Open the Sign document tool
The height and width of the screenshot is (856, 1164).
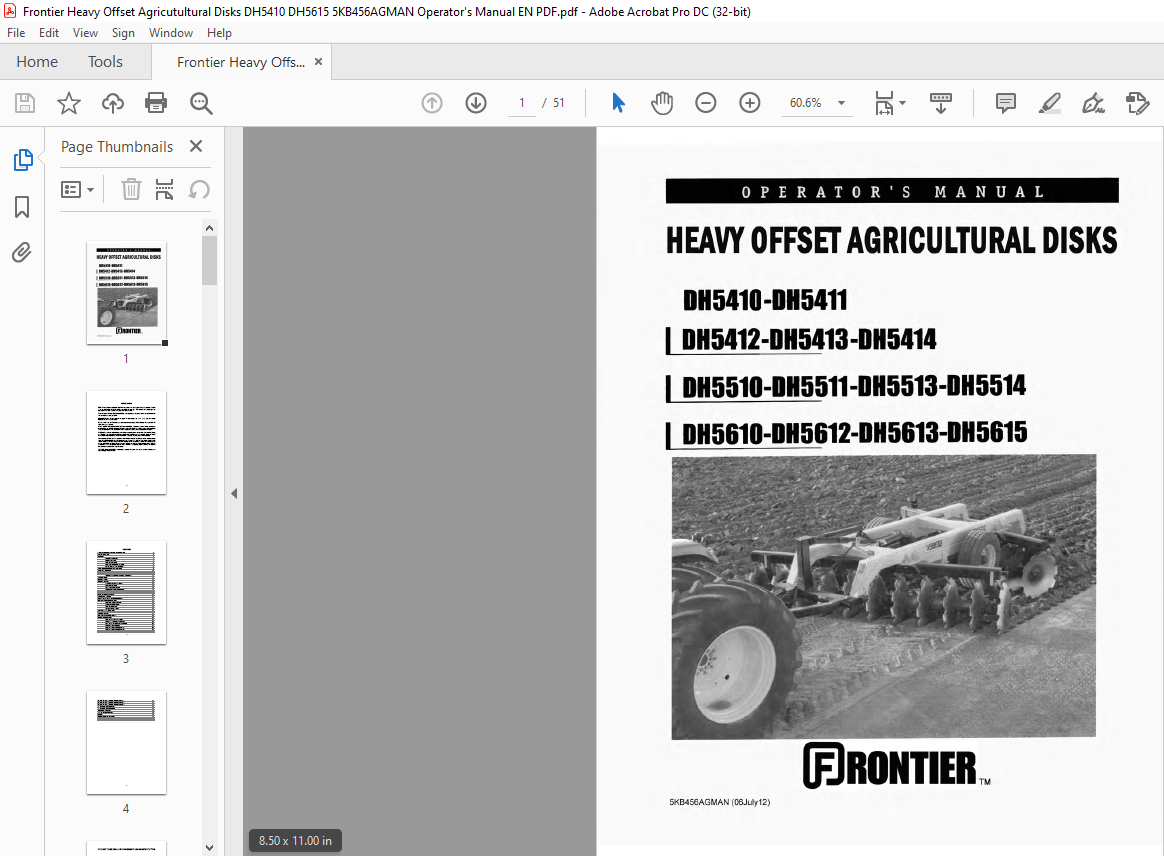[1093, 103]
